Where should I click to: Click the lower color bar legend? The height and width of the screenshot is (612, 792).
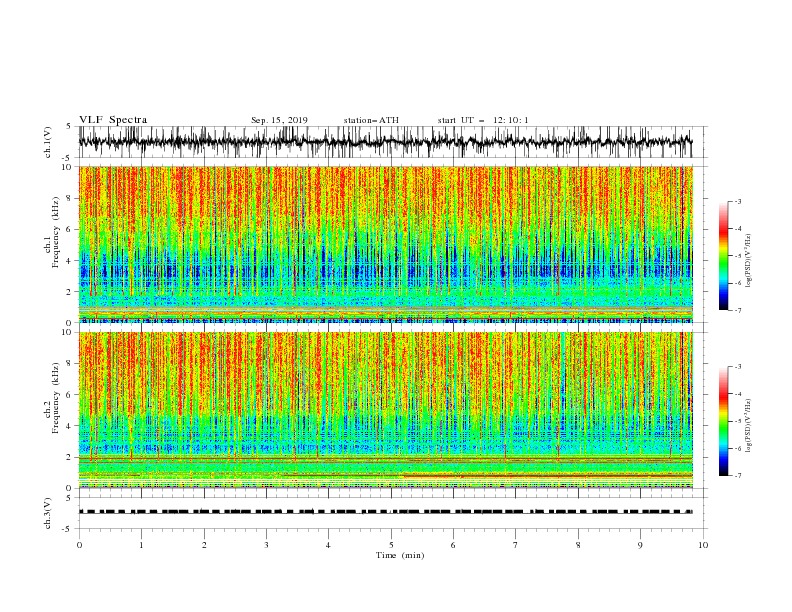tap(723, 421)
